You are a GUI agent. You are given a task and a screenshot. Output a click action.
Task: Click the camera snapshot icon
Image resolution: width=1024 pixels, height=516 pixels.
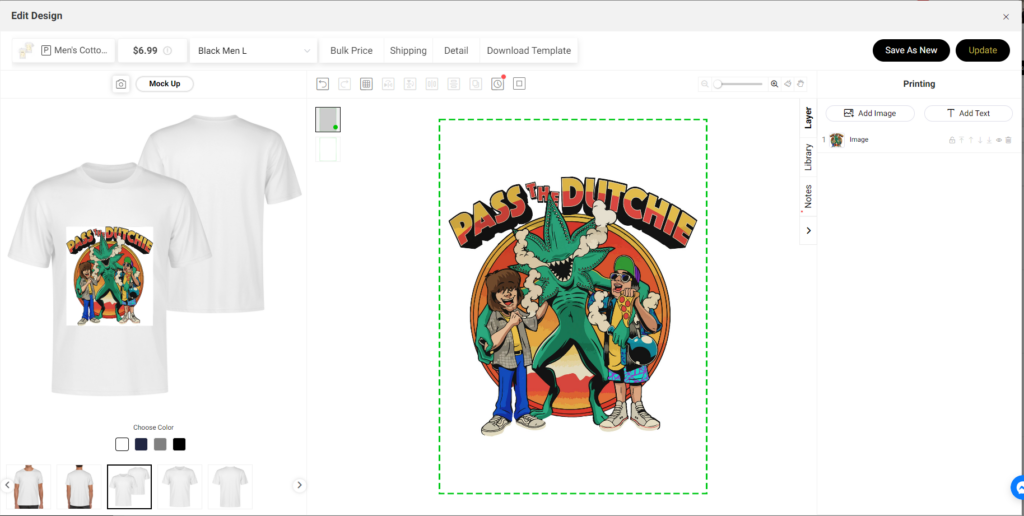121,84
